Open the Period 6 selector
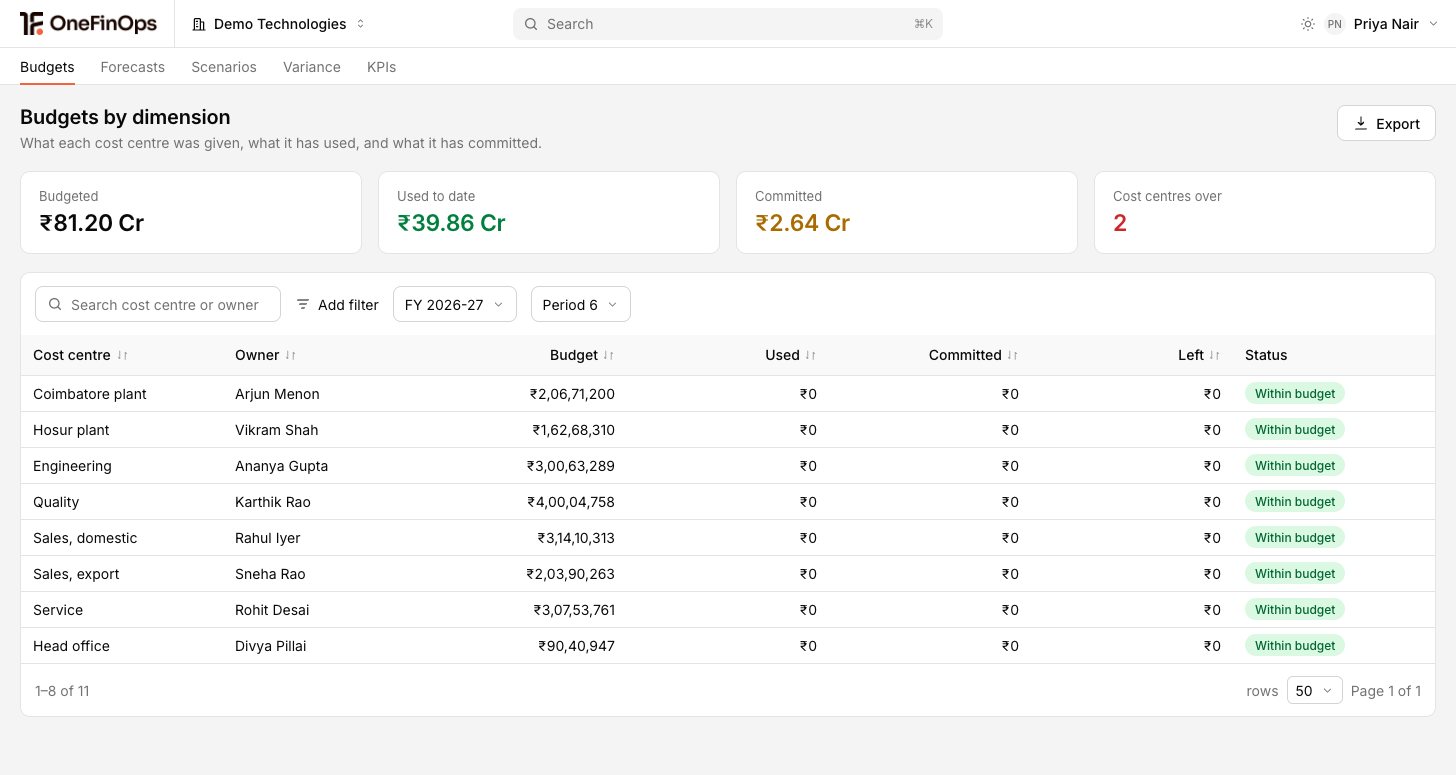 click(x=581, y=305)
